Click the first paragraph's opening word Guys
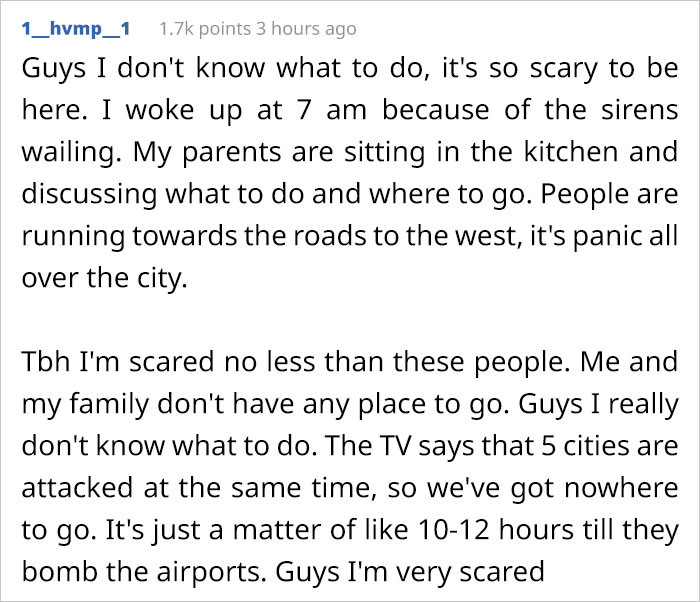The image size is (700, 602). coord(54,69)
